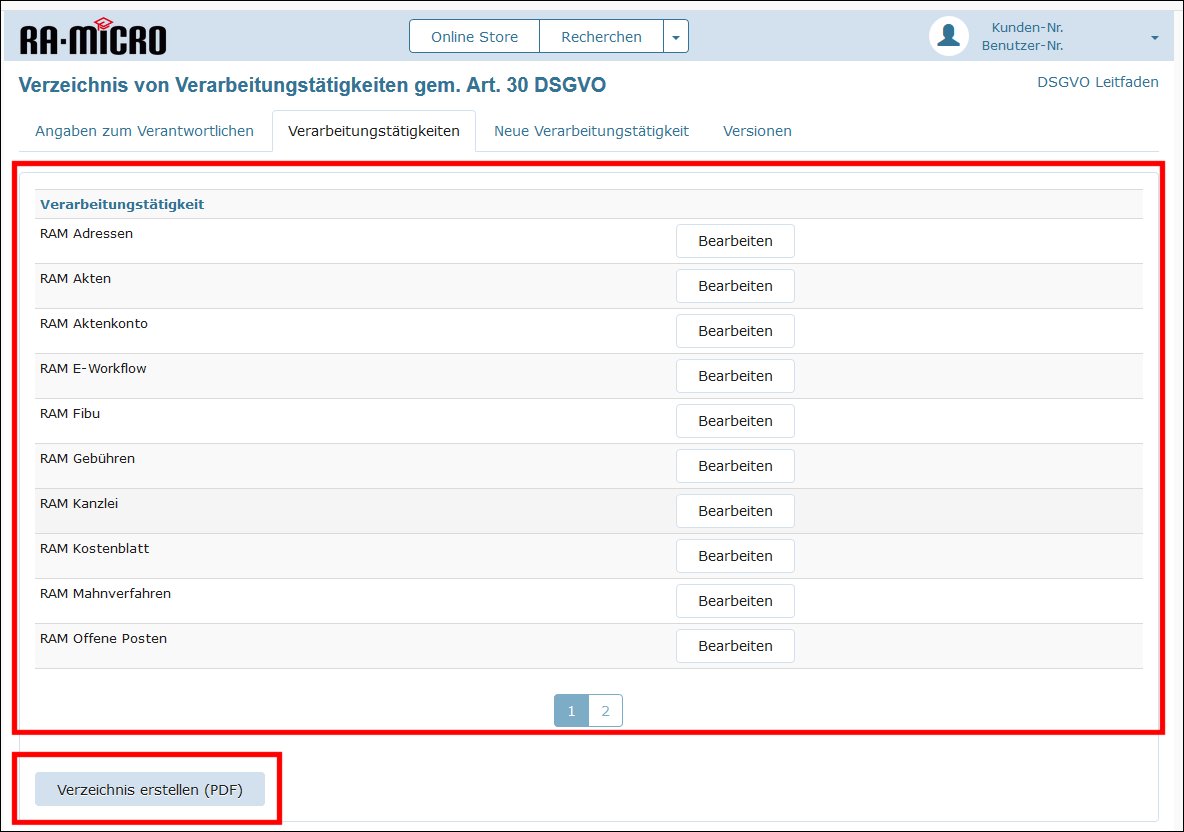The height and width of the screenshot is (832, 1184).
Task: Go to page 2 of the list
Action: click(605, 711)
